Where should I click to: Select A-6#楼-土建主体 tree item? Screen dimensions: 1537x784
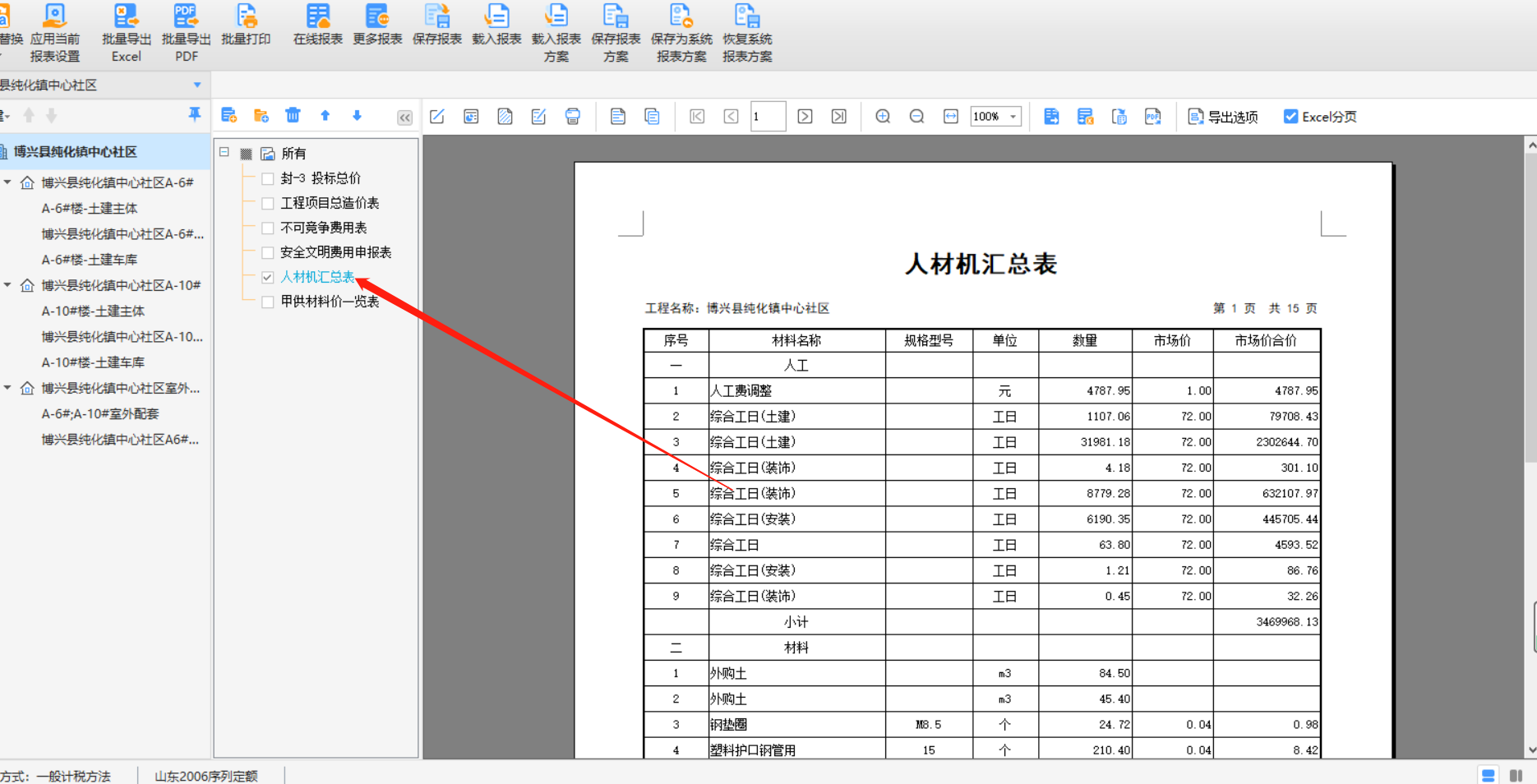click(90, 209)
